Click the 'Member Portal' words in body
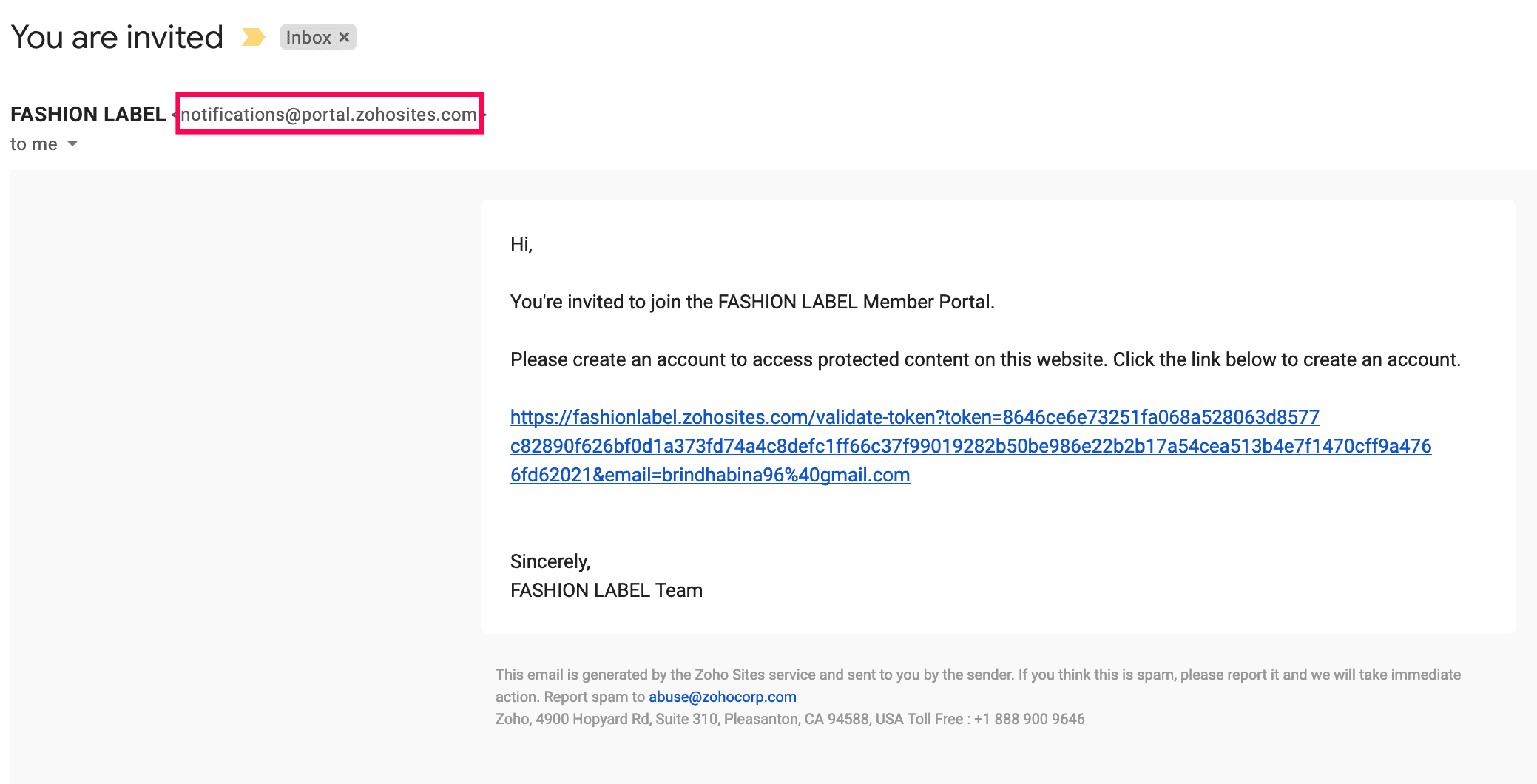This screenshot has height=784, width=1537. pyautogui.click(x=928, y=302)
